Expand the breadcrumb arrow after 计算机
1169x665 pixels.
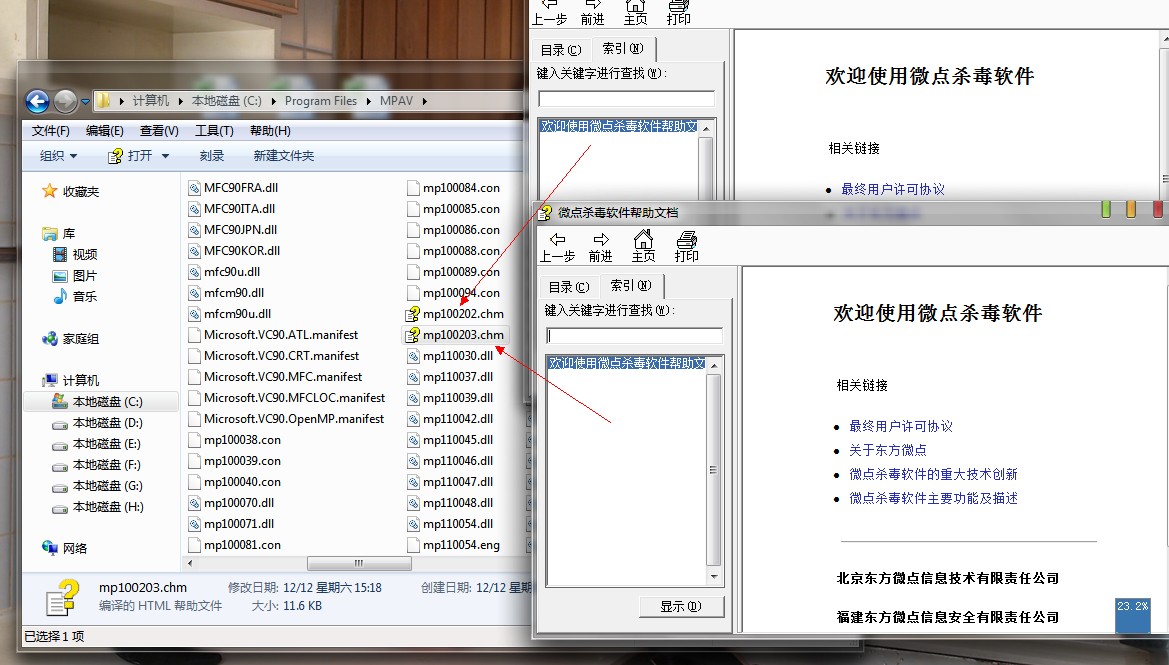180,101
